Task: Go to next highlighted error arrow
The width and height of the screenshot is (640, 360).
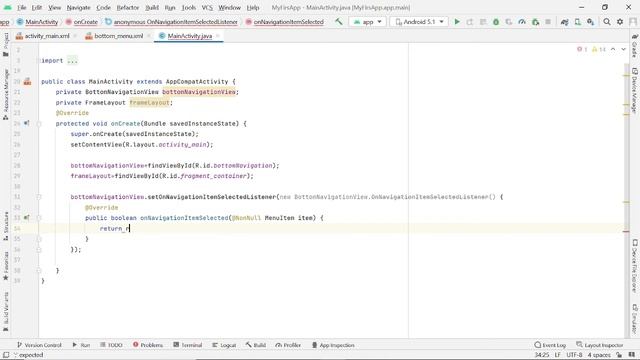Action: 623,49
